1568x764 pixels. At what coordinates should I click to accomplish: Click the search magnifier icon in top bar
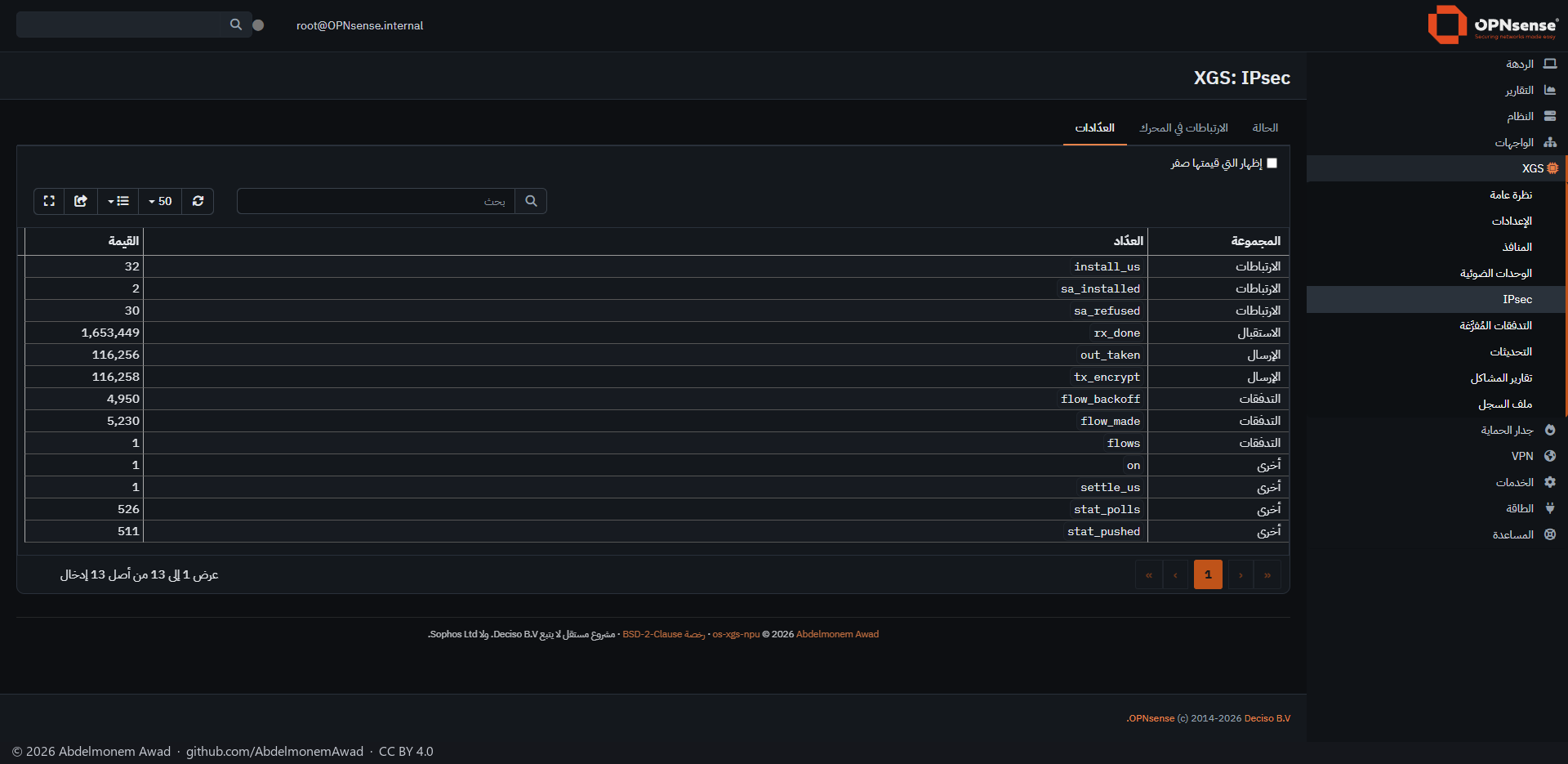pyautogui.click(x=236, y=25)
